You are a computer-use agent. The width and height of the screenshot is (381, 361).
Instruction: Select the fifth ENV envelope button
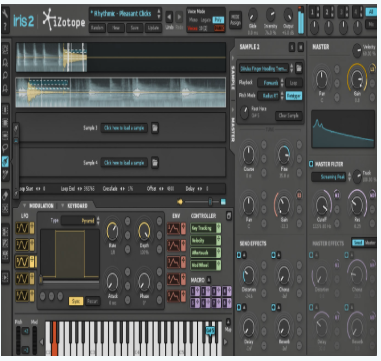[173, 296]
